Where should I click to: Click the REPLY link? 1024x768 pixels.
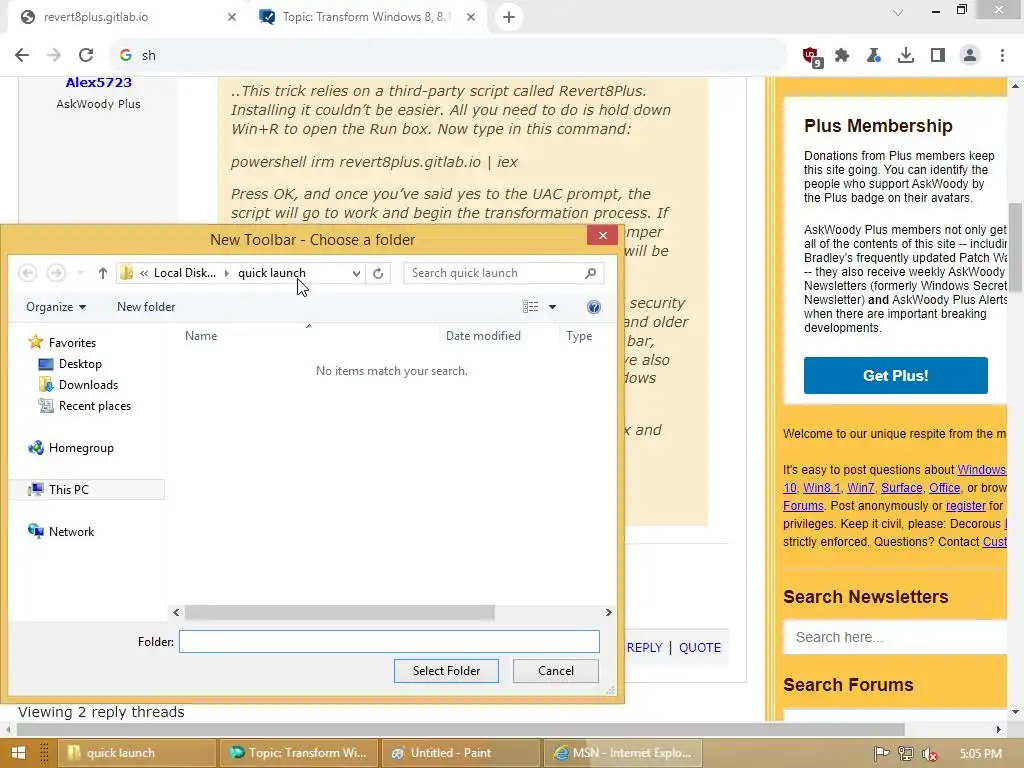[644, 647]
